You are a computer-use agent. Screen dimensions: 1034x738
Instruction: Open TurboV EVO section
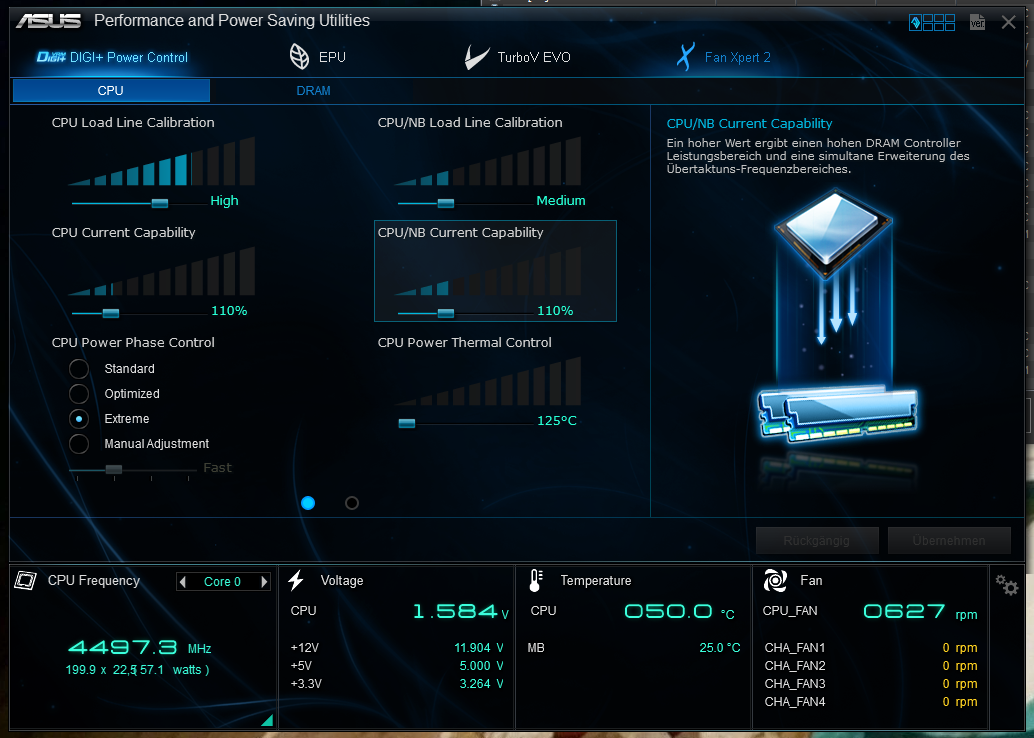click(518, 57)
